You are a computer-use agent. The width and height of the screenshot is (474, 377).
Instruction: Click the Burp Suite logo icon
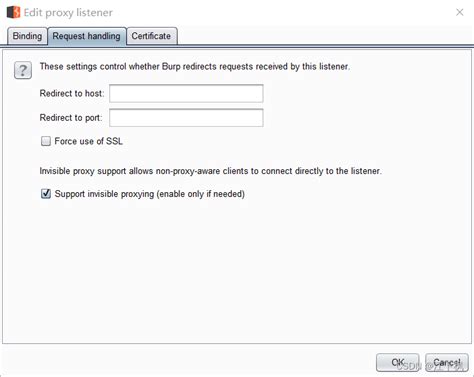point(13,12)
